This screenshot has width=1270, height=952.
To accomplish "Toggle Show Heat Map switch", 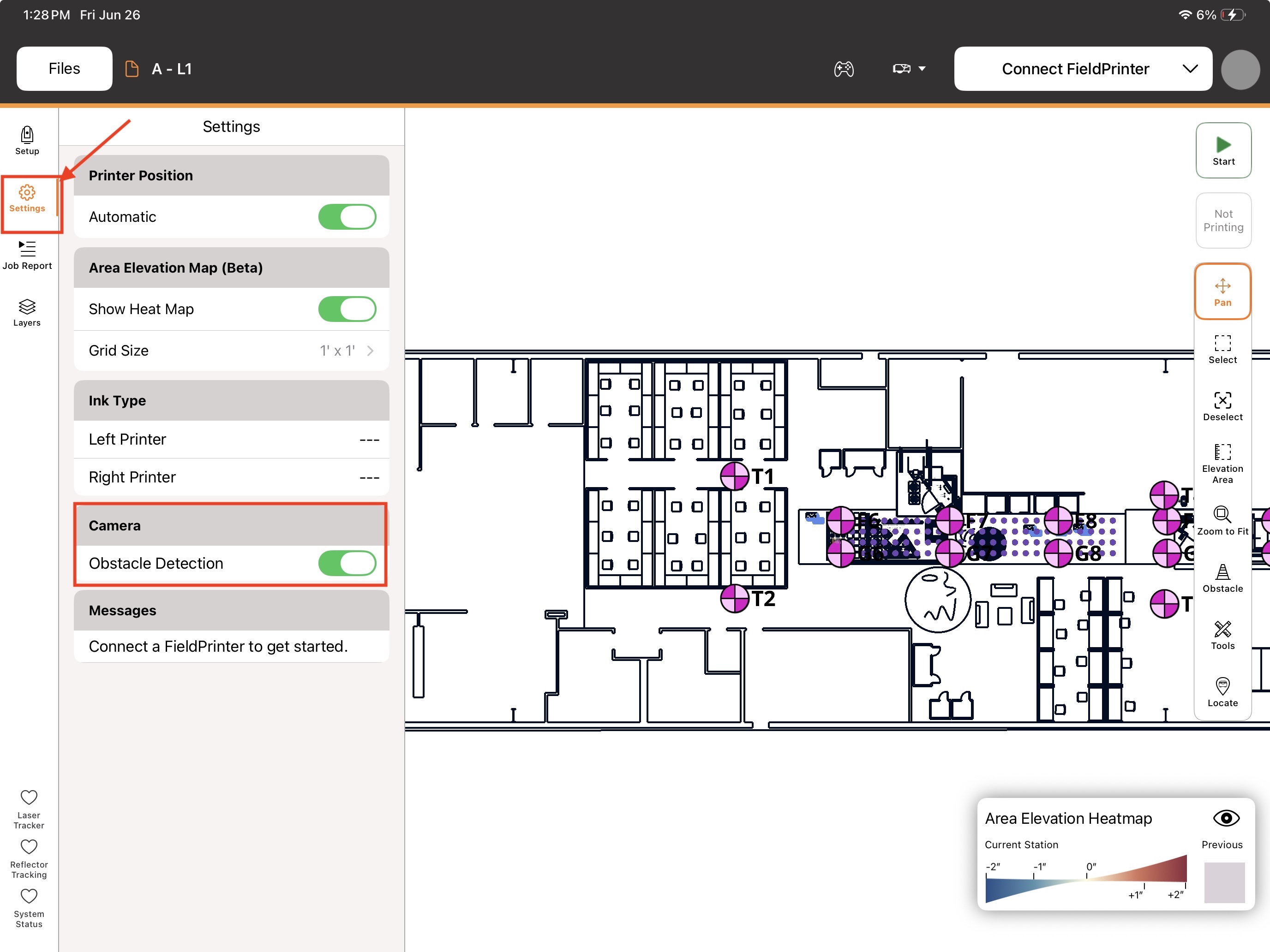I will pyautogui.click(x=347, y=309).
